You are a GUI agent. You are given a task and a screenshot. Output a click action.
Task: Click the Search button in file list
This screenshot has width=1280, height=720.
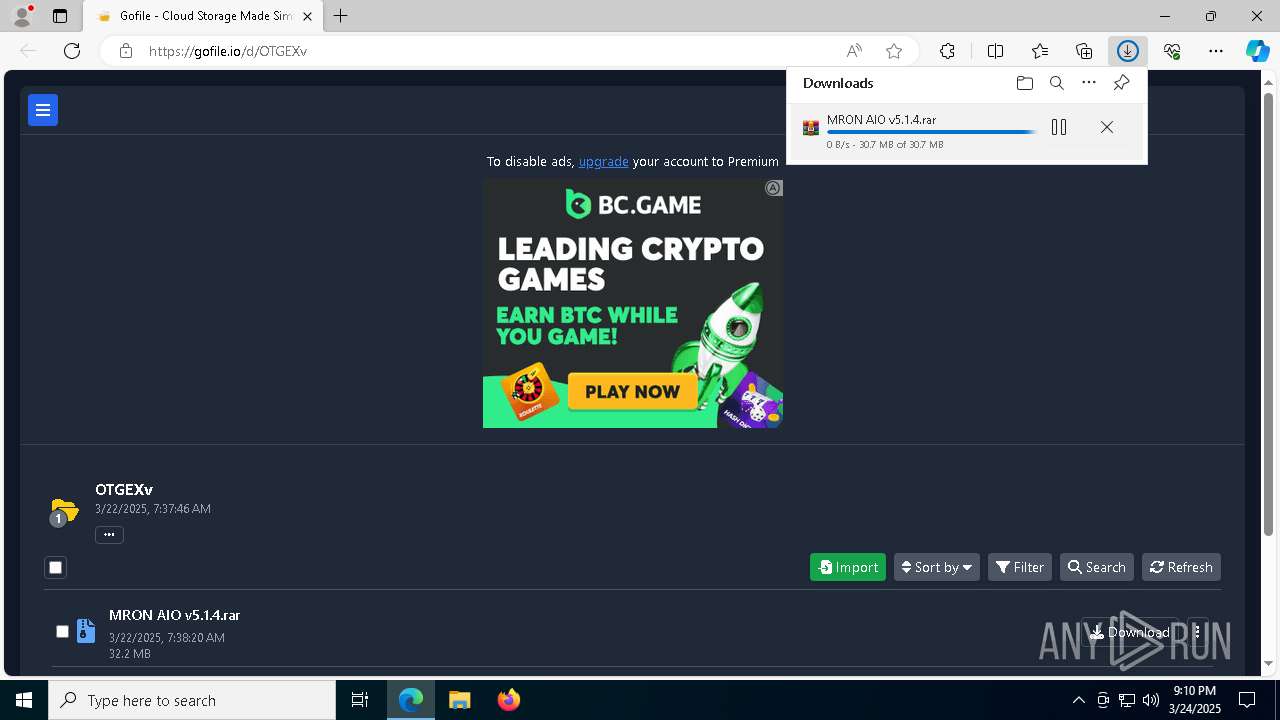[x=1097, y=567]
